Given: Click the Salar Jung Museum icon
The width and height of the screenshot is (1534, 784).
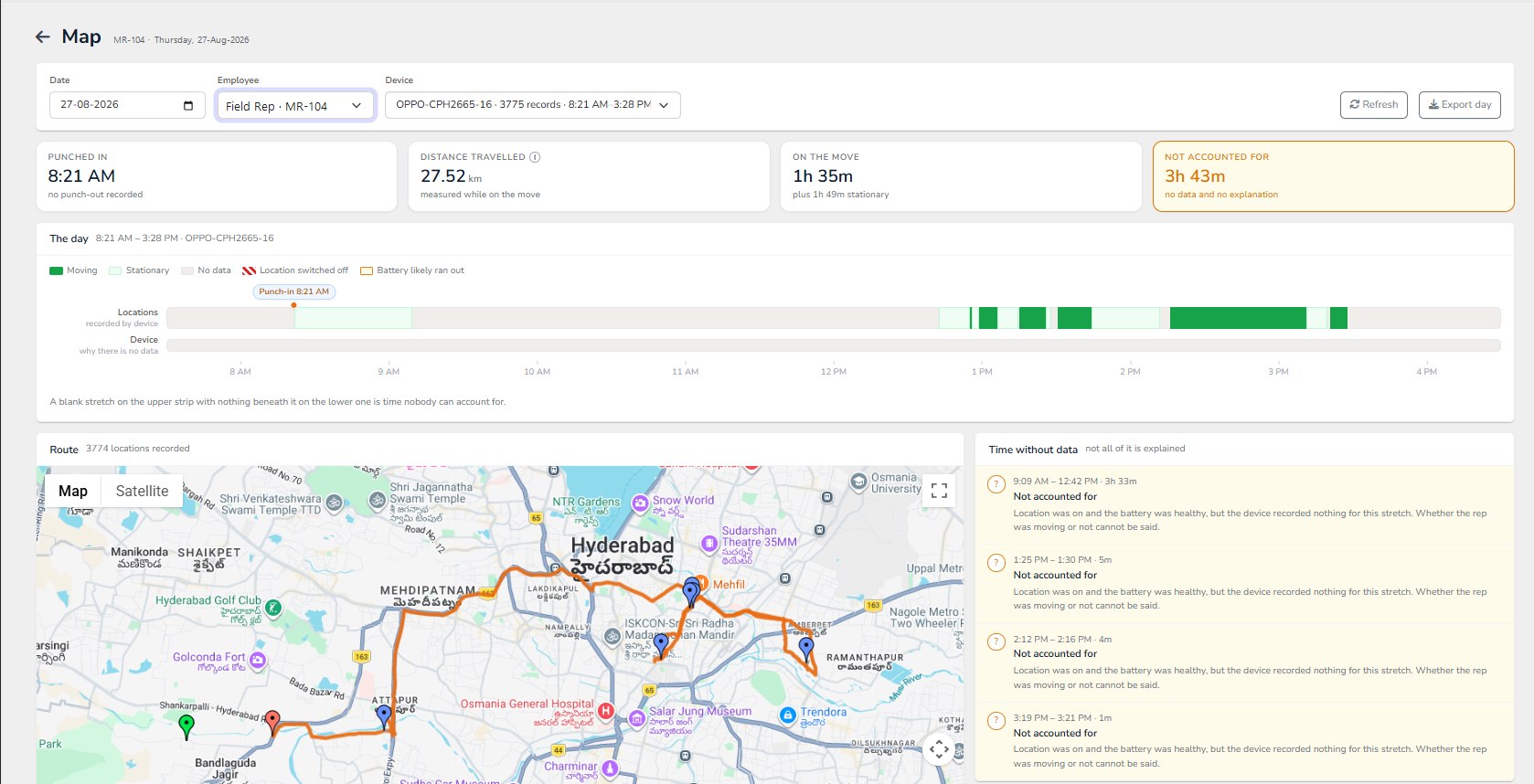Looking at the screenshot, I should [637, 719].
